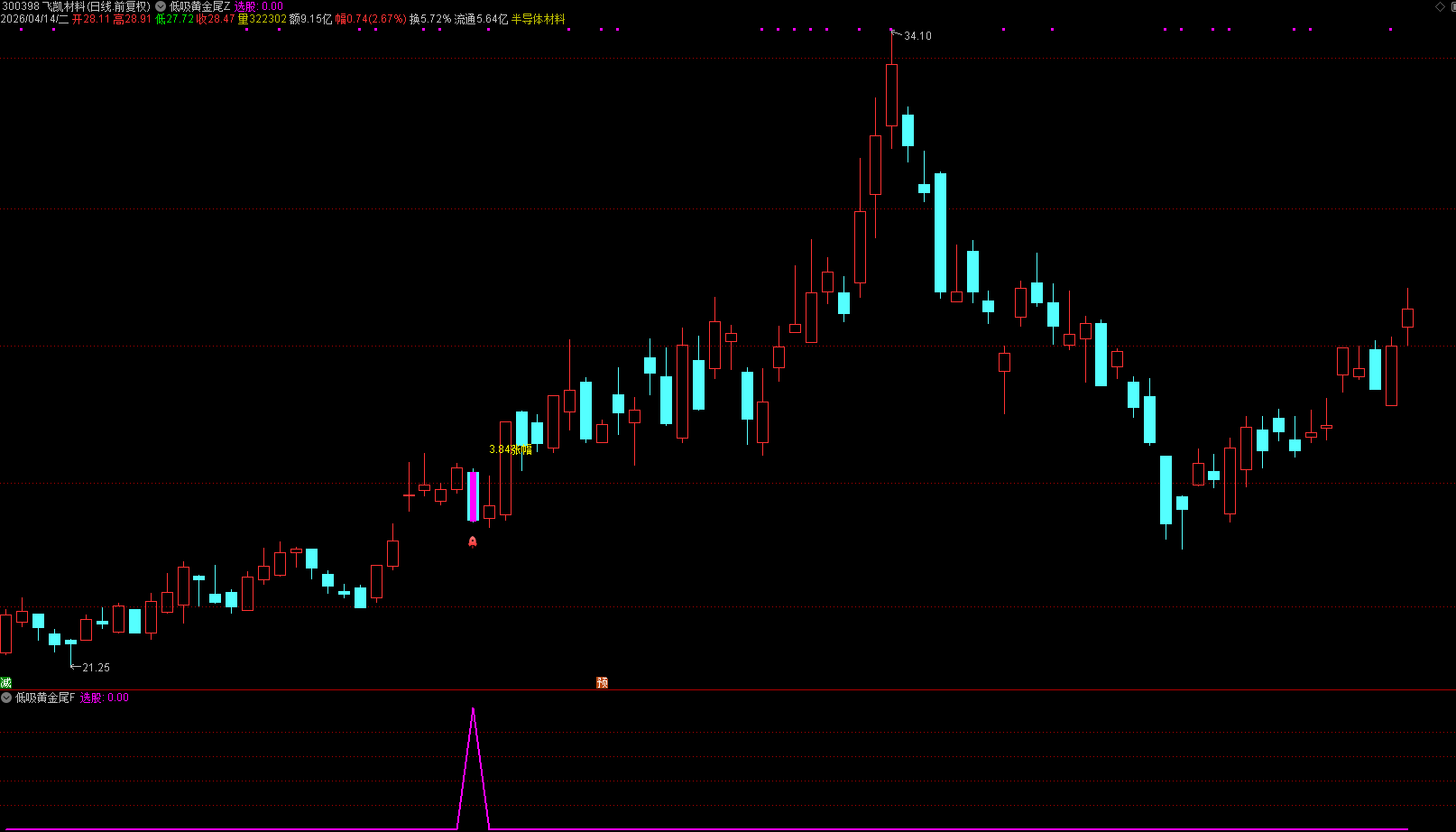Open the 低吸黄金尾Z indicator dropdown arrow

pos(161,6)
